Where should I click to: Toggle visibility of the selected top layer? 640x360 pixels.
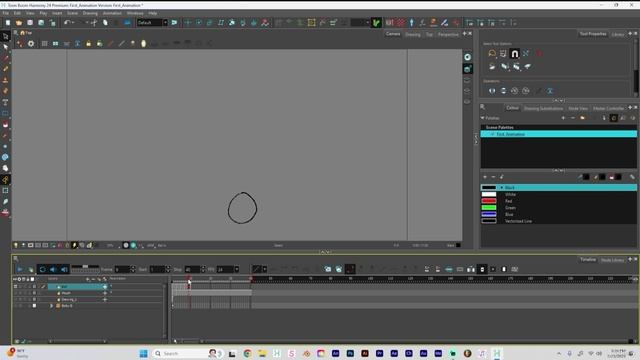pos(15,287)
